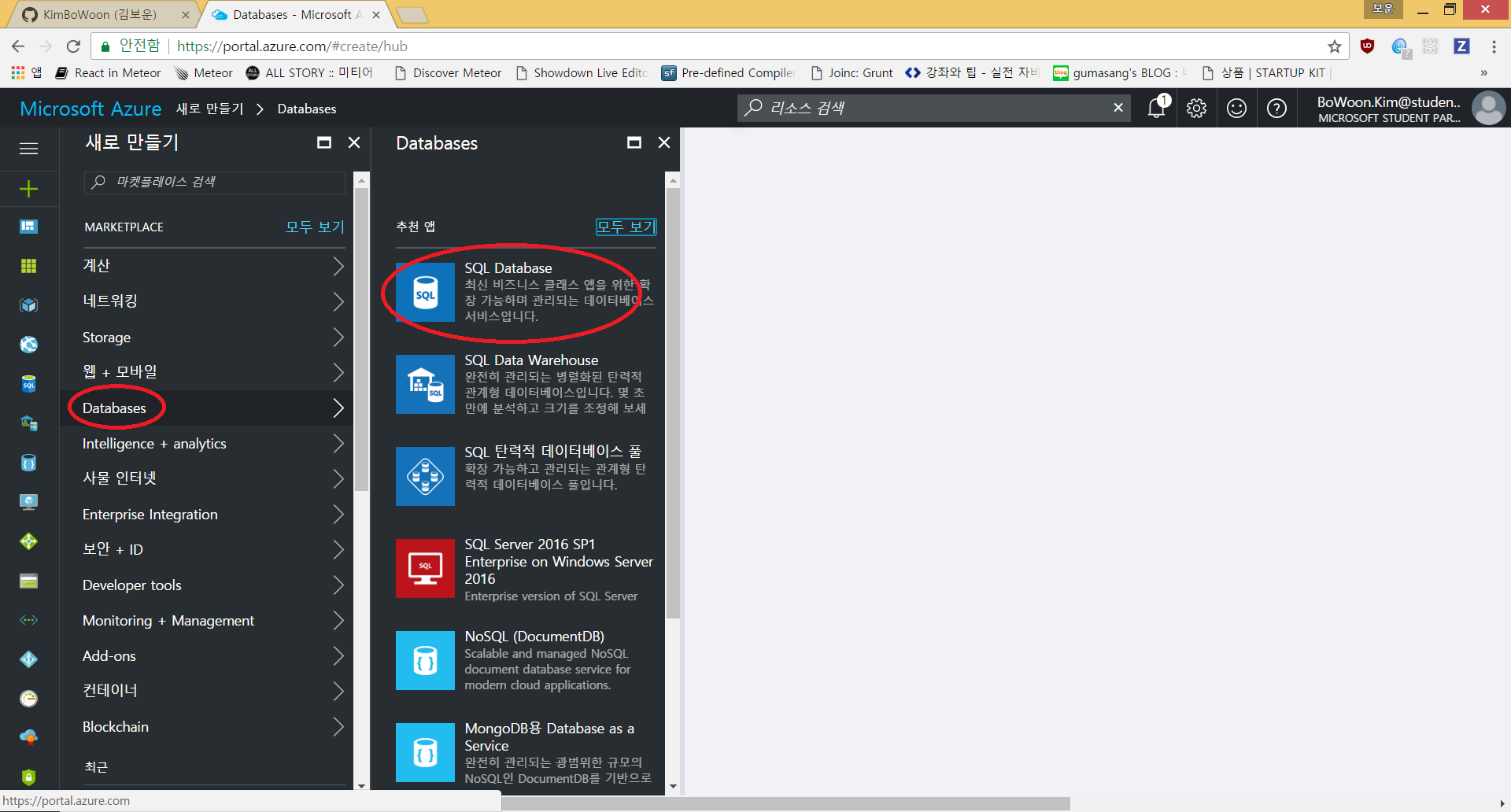Open the help question mark icon
Viewport: 1511px width, 812px height.
click(1276, 108)
